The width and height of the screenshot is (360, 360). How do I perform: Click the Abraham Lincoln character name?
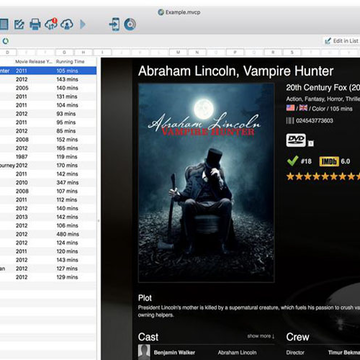[237, 352]
